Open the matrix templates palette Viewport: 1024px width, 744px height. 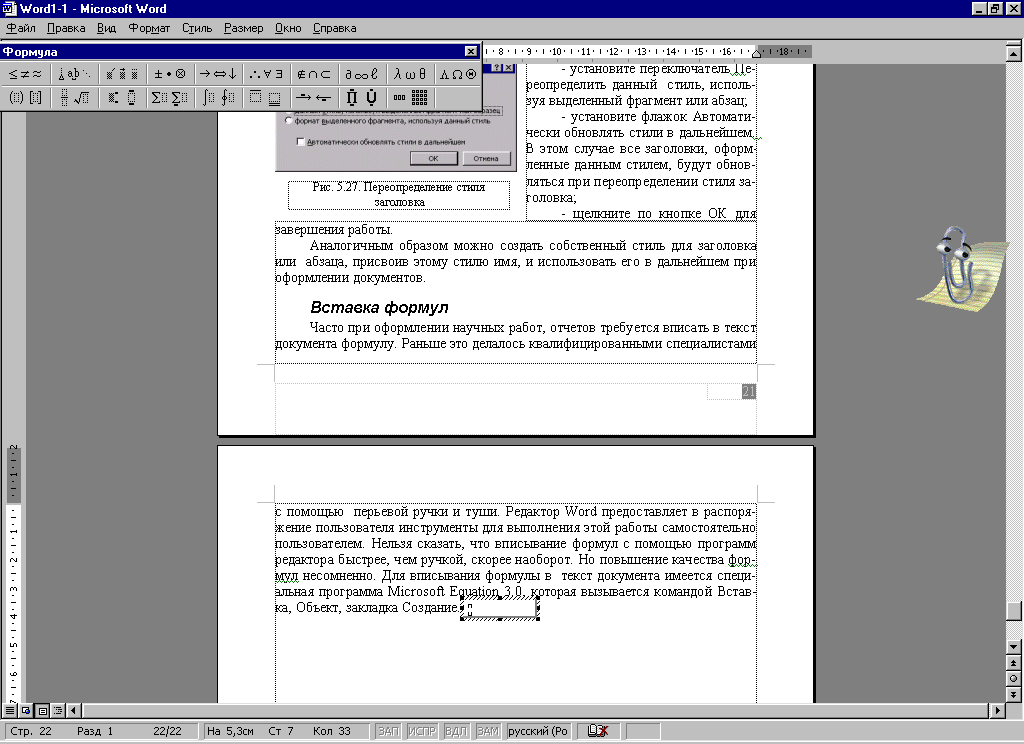[x=410, y=98]
